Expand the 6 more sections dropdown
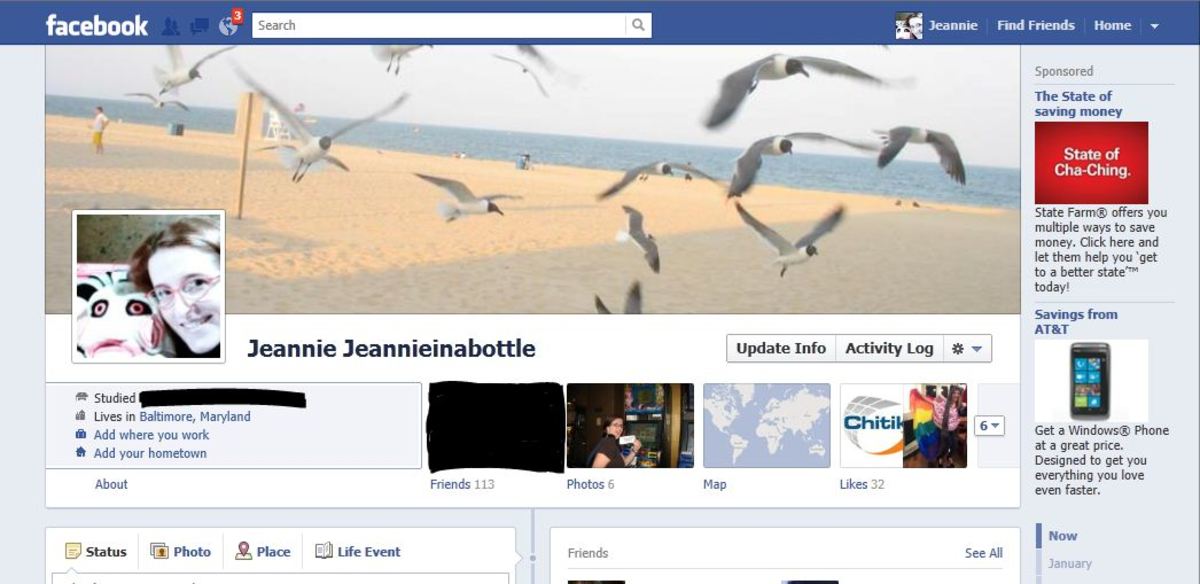 click(x=989, y=426)
